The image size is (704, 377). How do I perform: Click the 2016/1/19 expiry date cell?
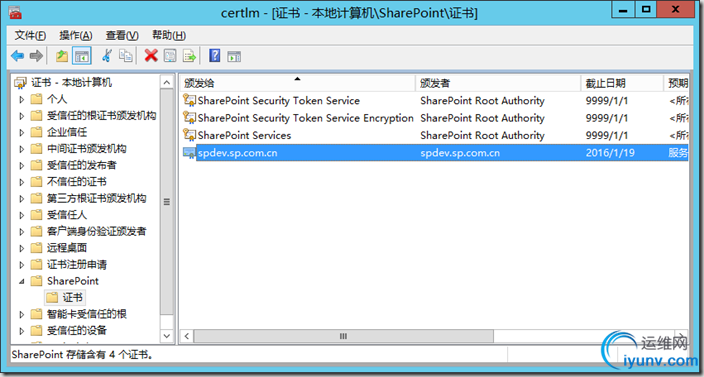610,153
